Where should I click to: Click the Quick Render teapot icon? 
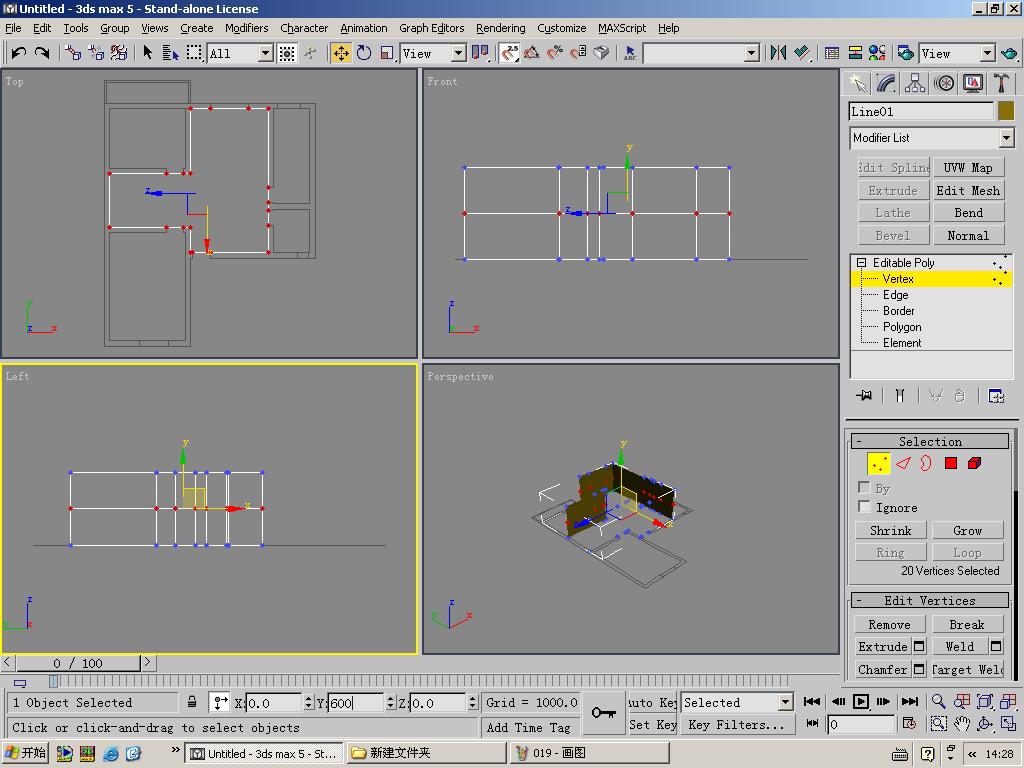(x=1009, y=53)
